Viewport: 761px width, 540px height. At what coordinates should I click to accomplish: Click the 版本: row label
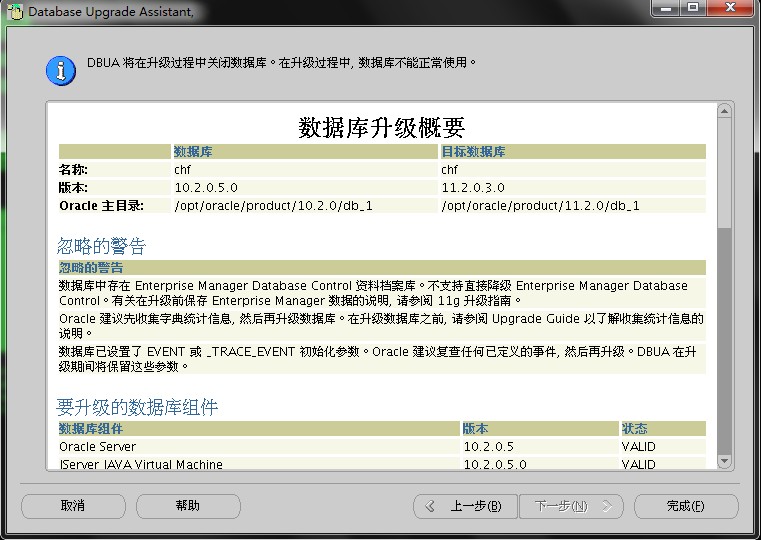[x=73, y=188]
